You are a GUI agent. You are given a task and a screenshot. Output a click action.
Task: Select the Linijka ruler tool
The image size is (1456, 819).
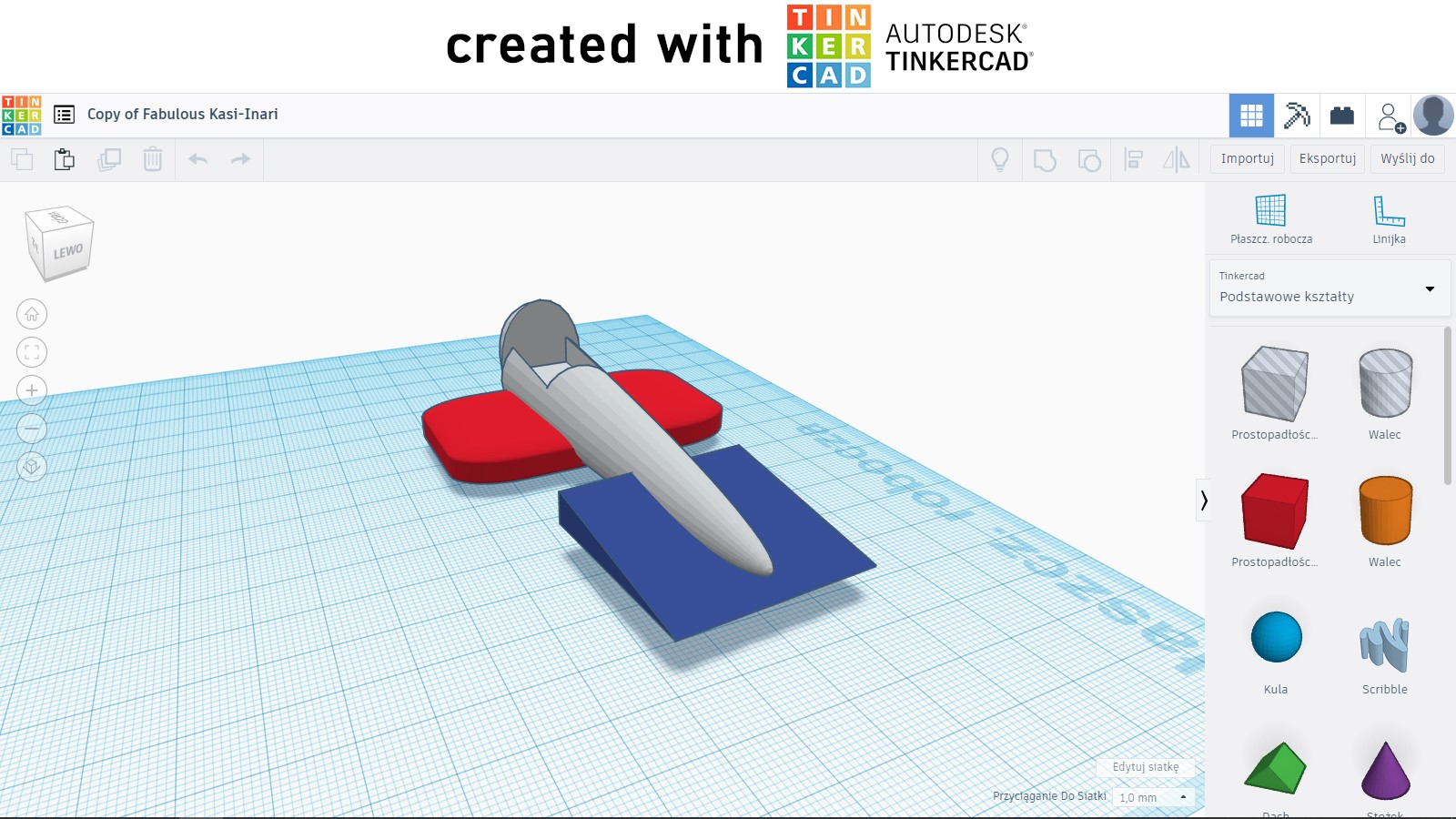(x=1390, y=219)
